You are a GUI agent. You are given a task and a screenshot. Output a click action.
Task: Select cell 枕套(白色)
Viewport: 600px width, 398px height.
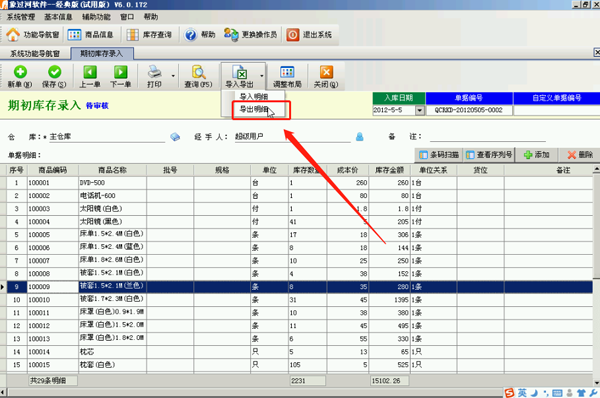coord(112,365)
